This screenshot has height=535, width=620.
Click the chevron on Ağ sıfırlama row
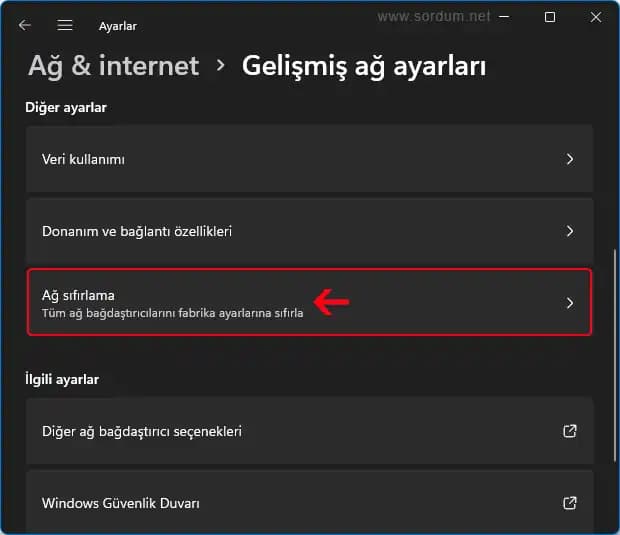tap(569, 303)
